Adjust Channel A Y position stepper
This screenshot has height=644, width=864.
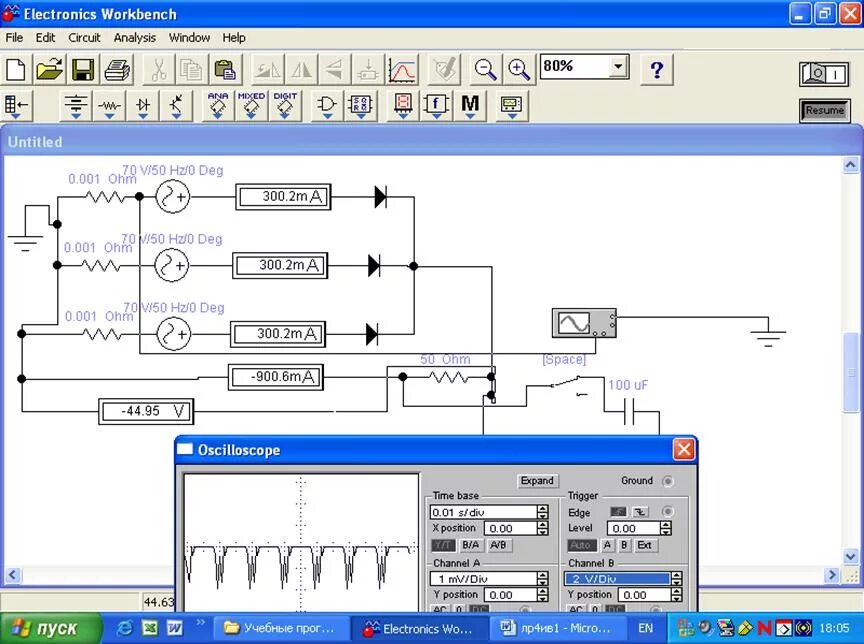[x=542, y=595]
